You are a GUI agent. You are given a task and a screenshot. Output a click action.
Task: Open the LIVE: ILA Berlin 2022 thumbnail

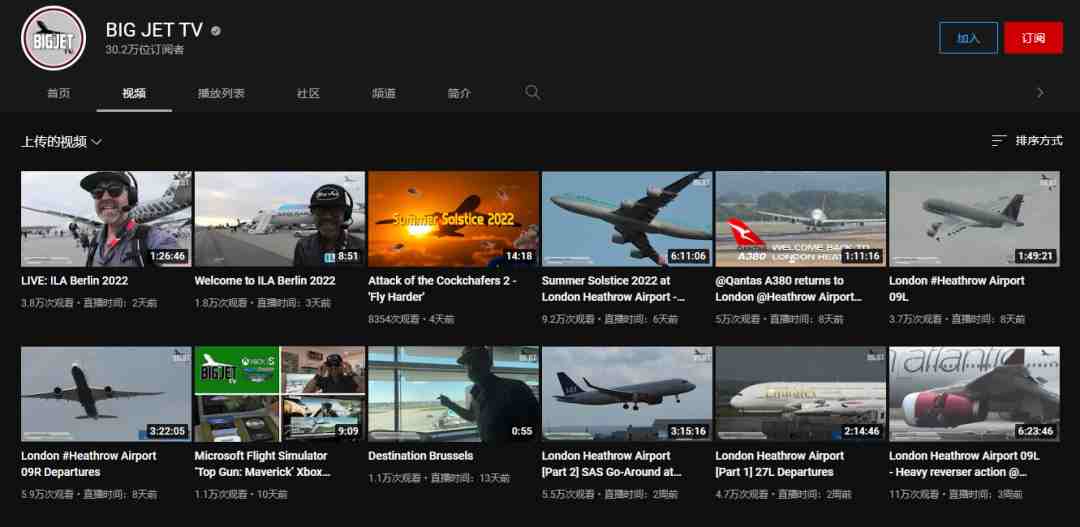(x=106, y=218)
